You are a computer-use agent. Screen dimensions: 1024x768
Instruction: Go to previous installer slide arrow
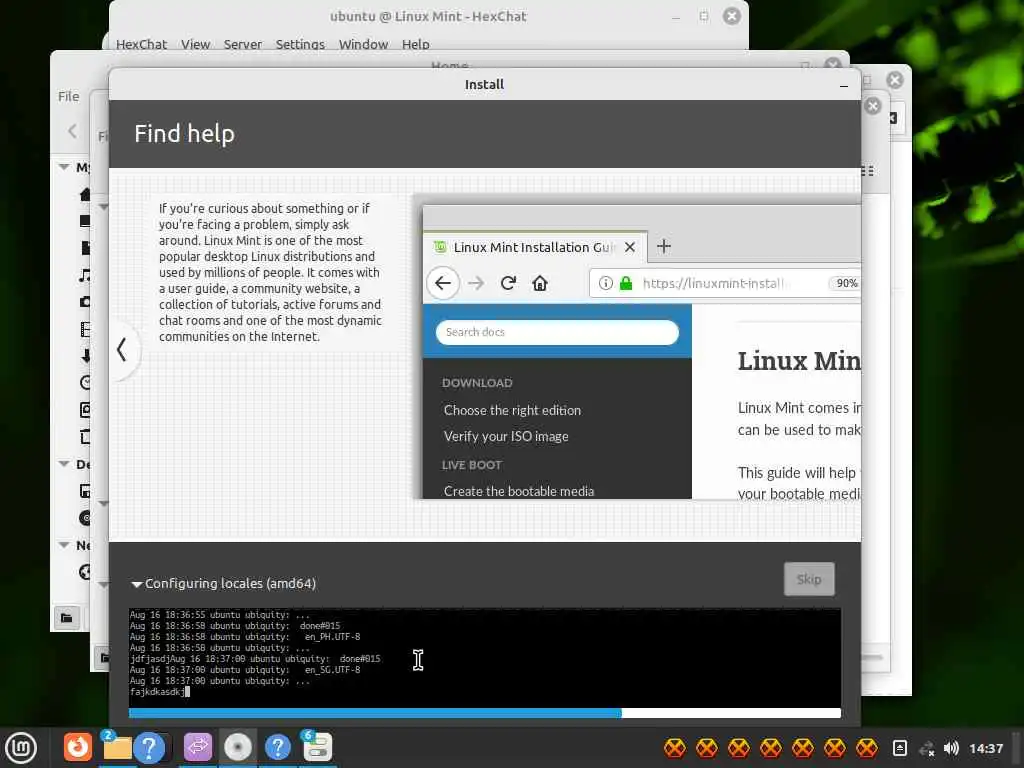(x=121, y=349)
